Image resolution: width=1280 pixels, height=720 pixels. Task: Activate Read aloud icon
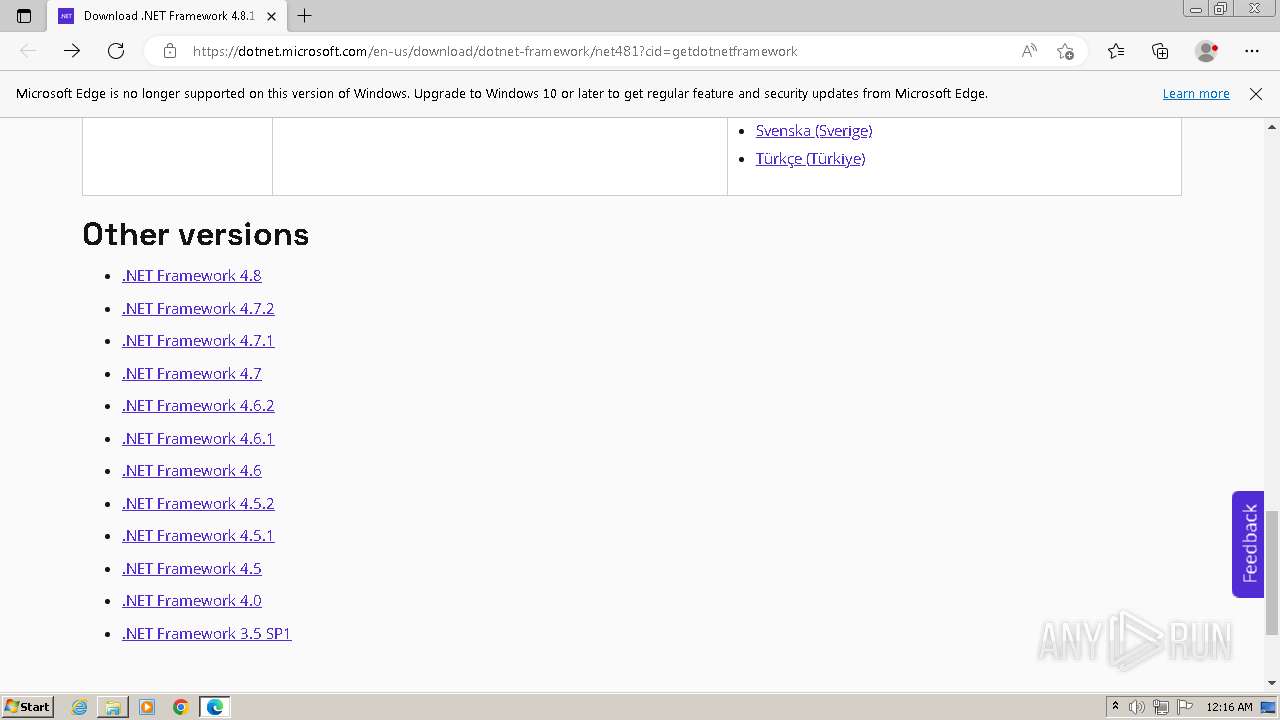pos(1029,51)
